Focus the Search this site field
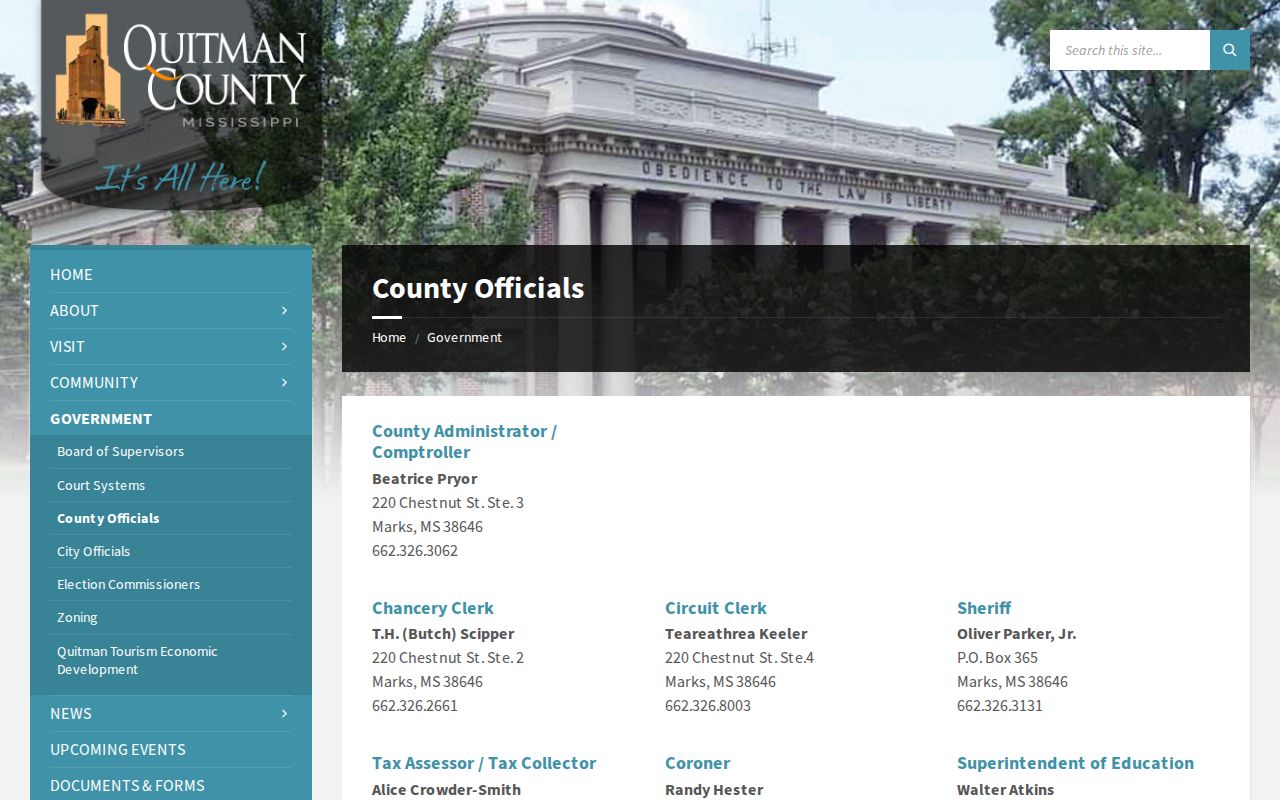 click(x=1130, y=50)
